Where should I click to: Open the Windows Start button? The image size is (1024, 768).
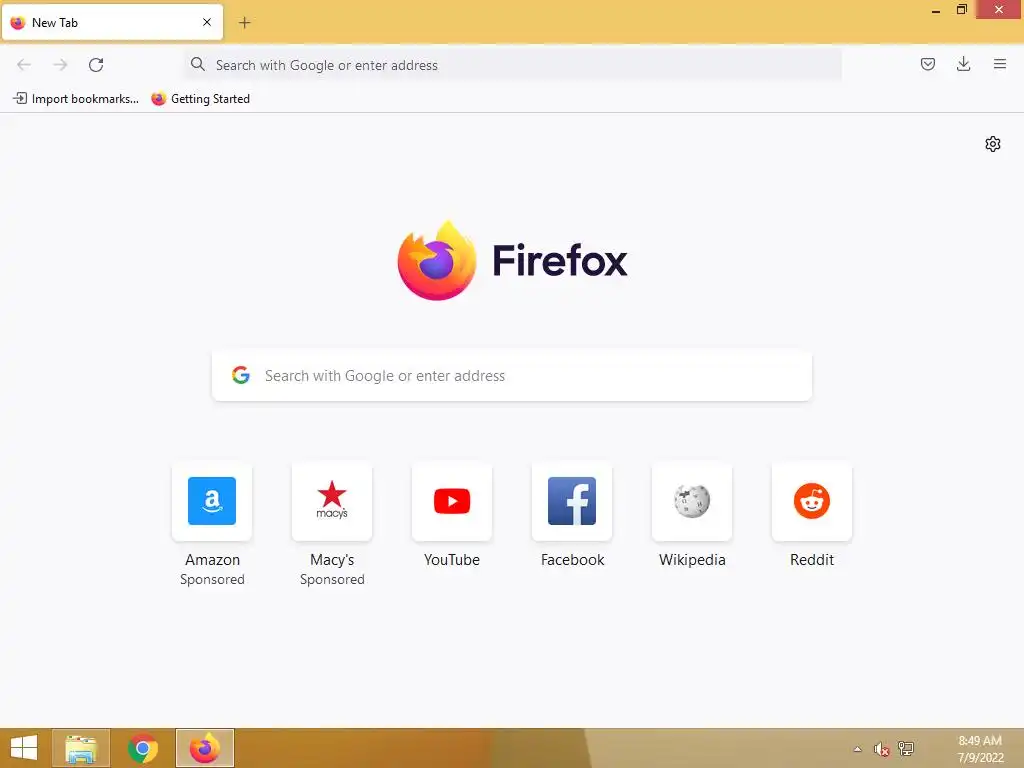pos(24,748)
